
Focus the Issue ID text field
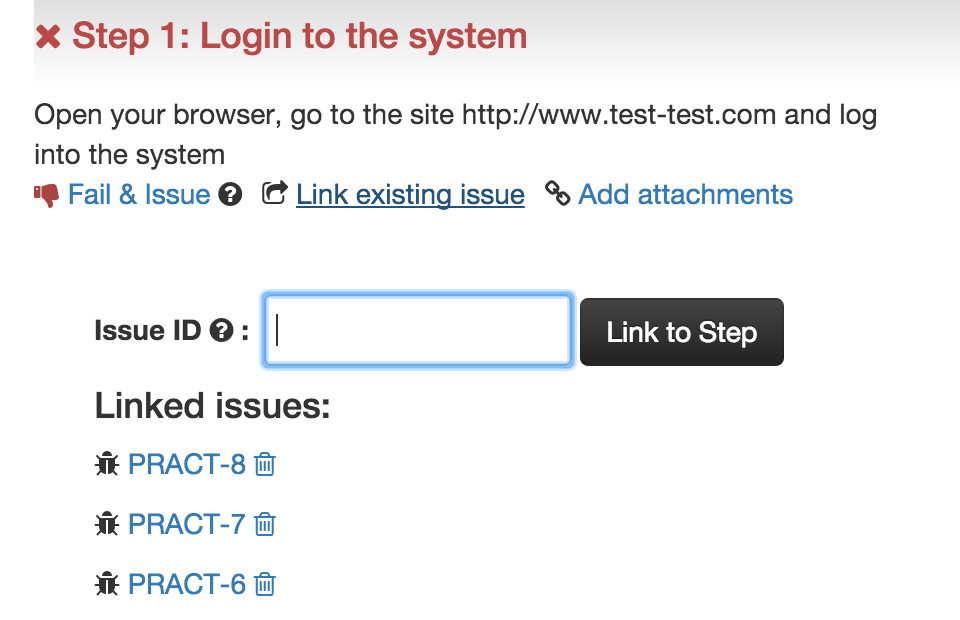pyautogui.click(x=418, y=331)
